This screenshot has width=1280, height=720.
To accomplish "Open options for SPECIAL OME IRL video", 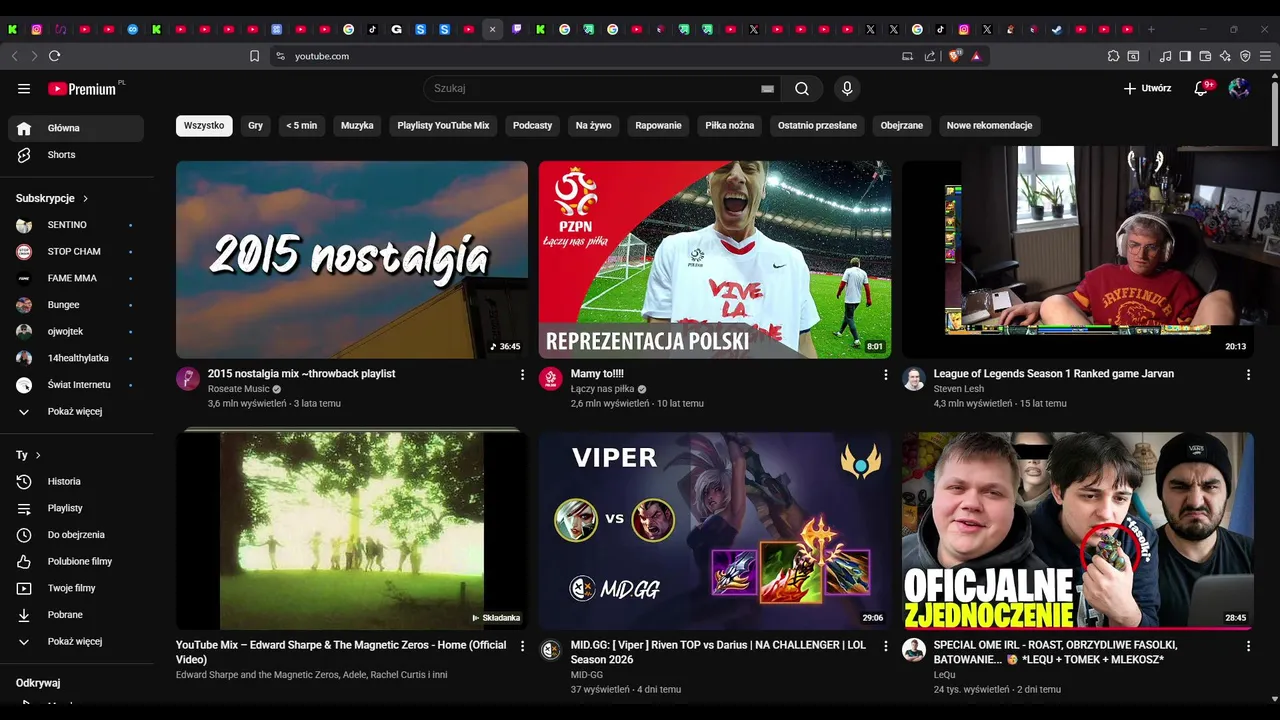I will point(1248,646).
